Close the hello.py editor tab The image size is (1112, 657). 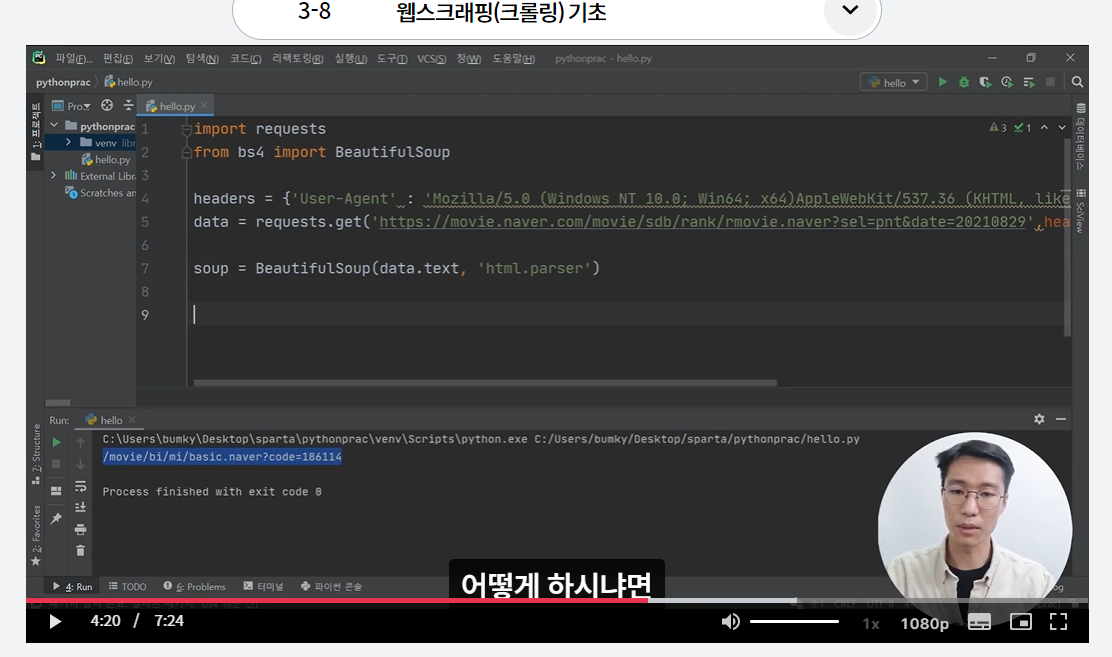pyautogui.click(x=204, y=106)
